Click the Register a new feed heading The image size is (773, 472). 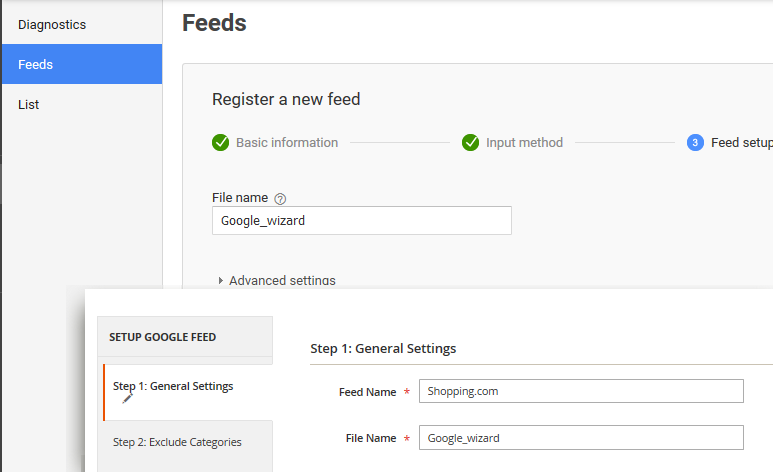pos(286,99)
